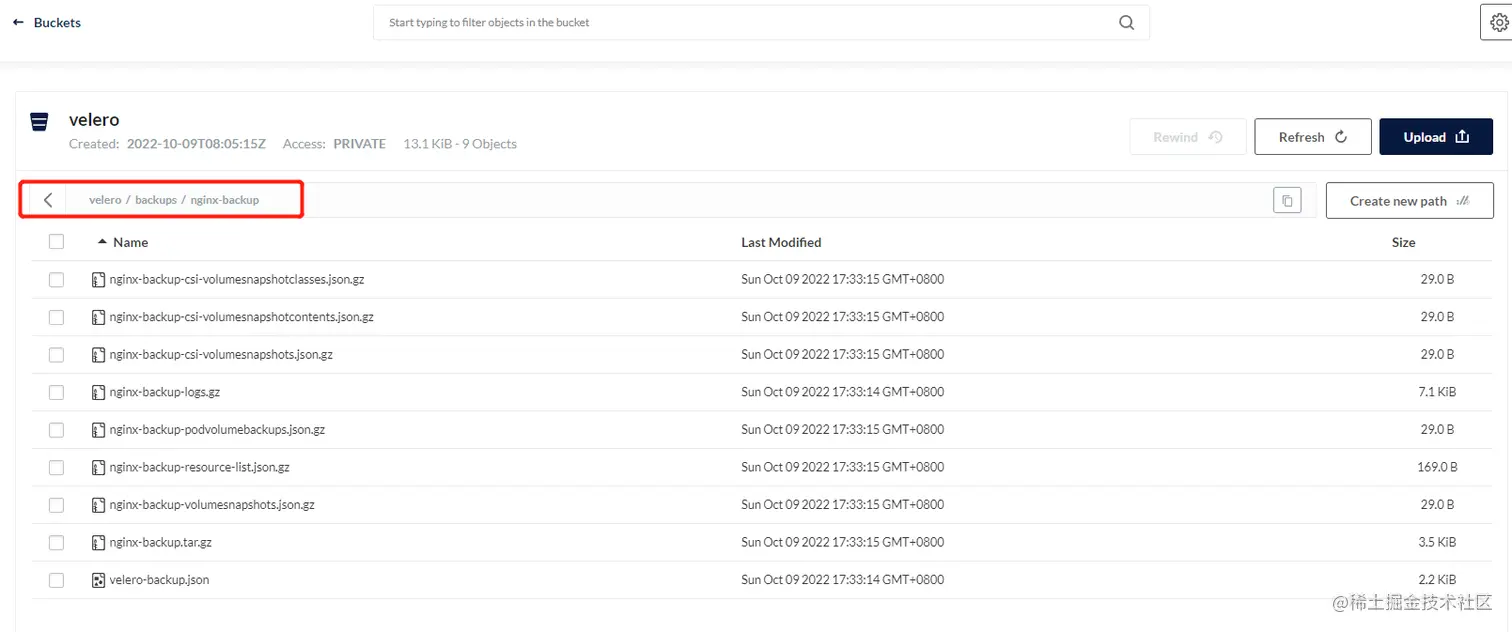Check nginx-backup-resource-list.json.gz checkbox
This screenshot has height=632, width=1512.
click(x=56, y=467)
